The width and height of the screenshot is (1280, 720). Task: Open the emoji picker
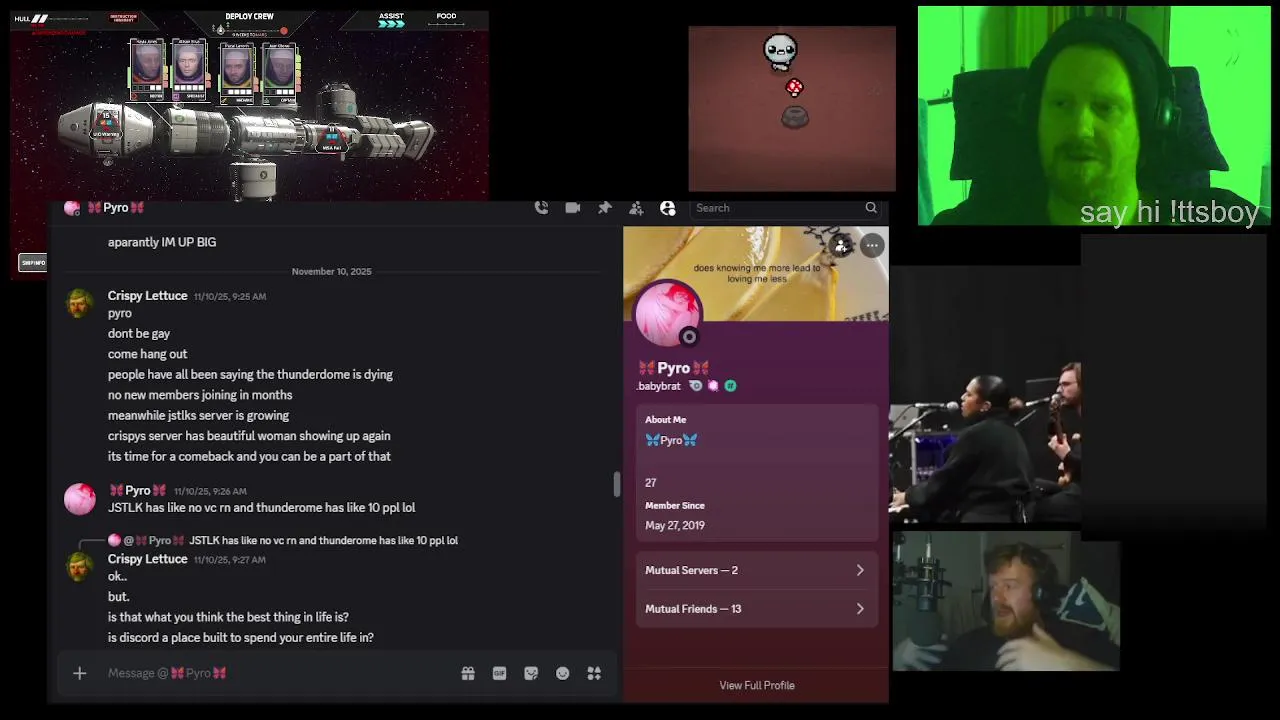coord(563,673)
